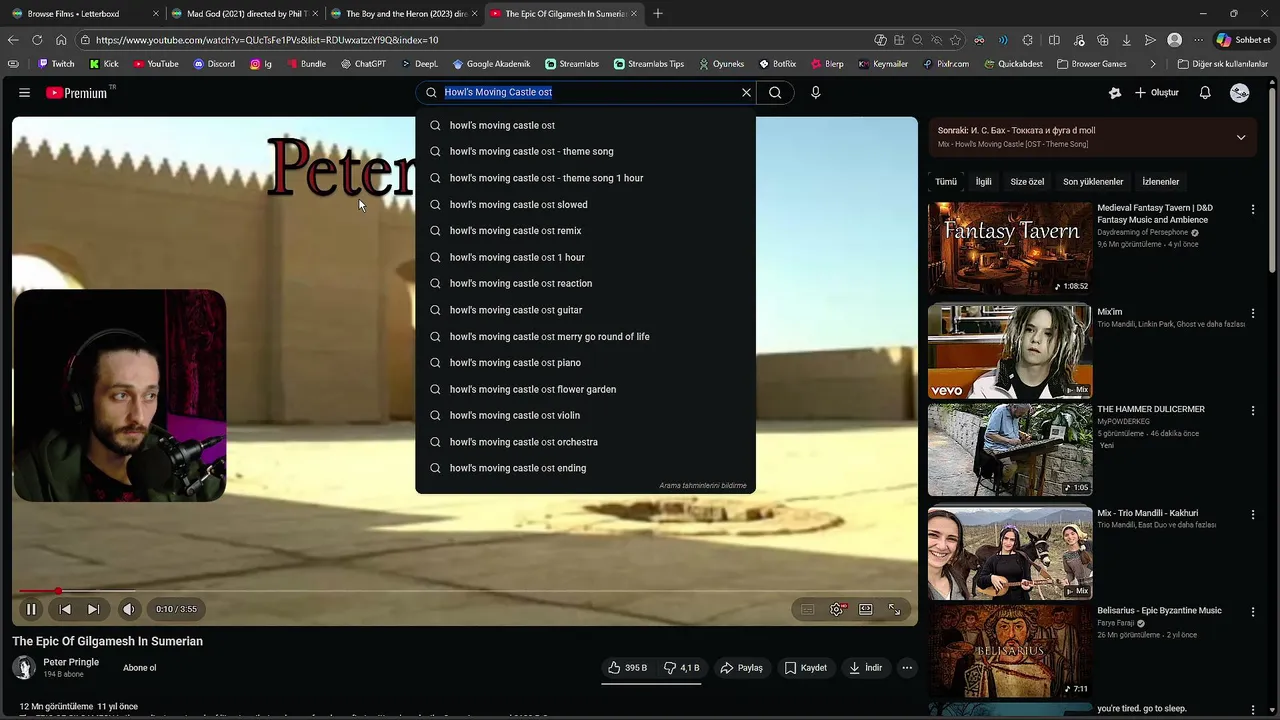
Task: Open 'Diğer sık kullanılanlar' bookmarks folder
Action: coord(1223,63)
